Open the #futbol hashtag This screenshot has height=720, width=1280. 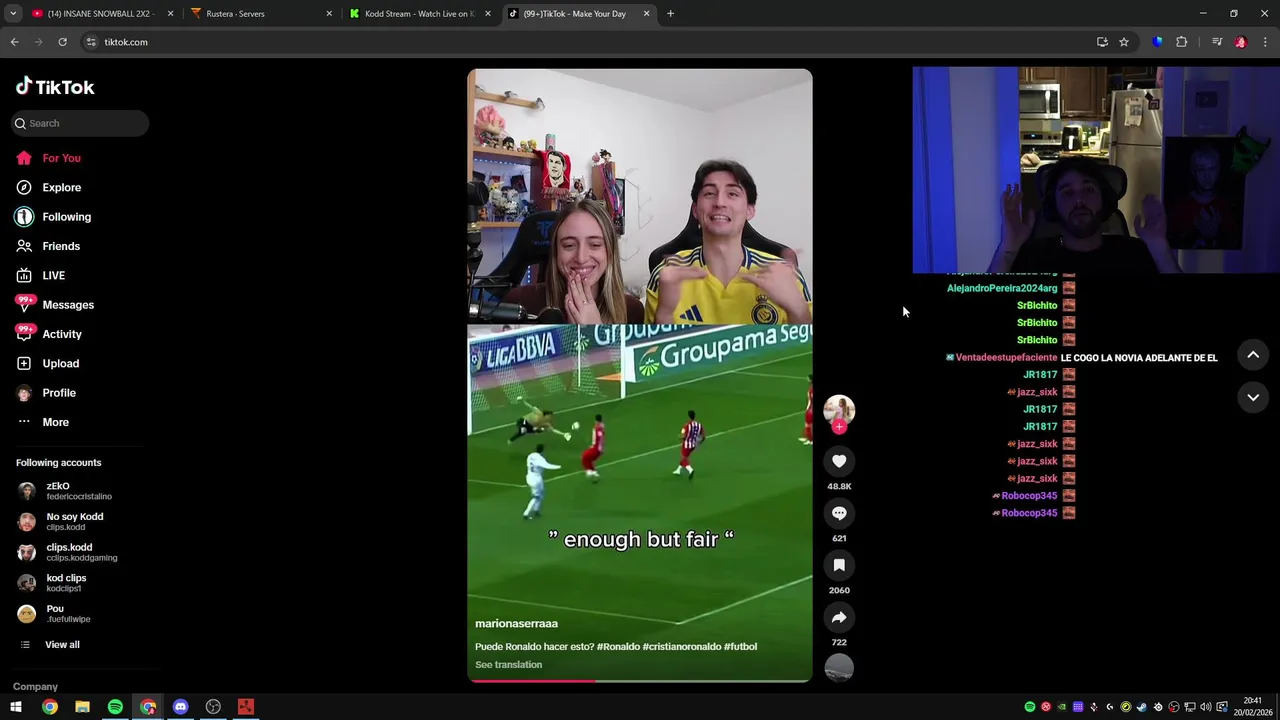click(740, 647)
